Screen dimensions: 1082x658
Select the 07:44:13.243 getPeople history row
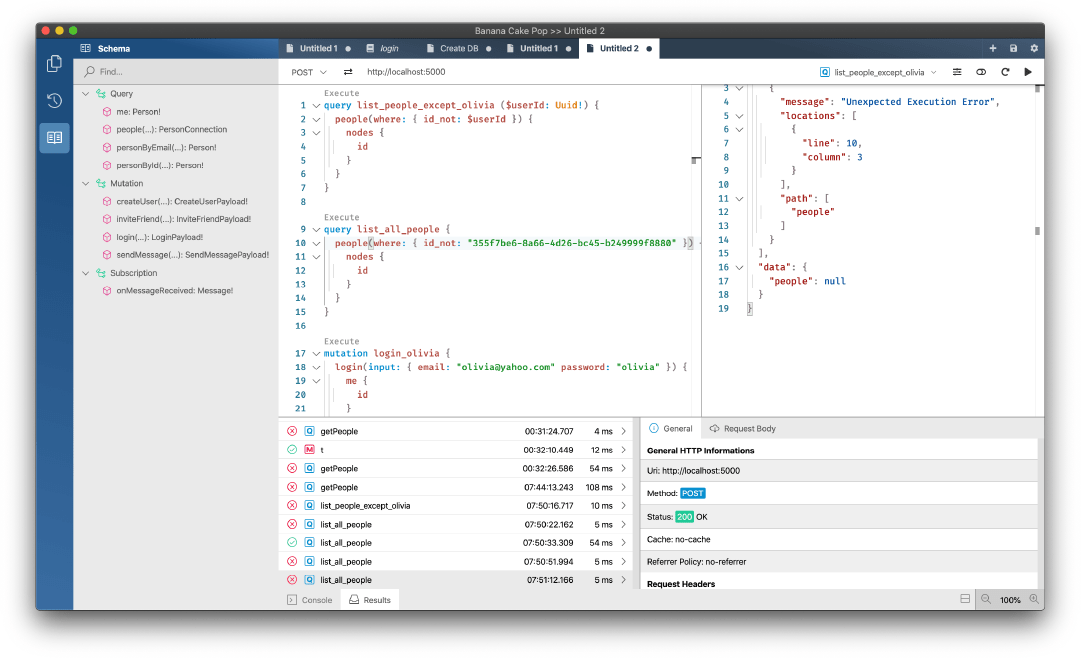[455, 487]
